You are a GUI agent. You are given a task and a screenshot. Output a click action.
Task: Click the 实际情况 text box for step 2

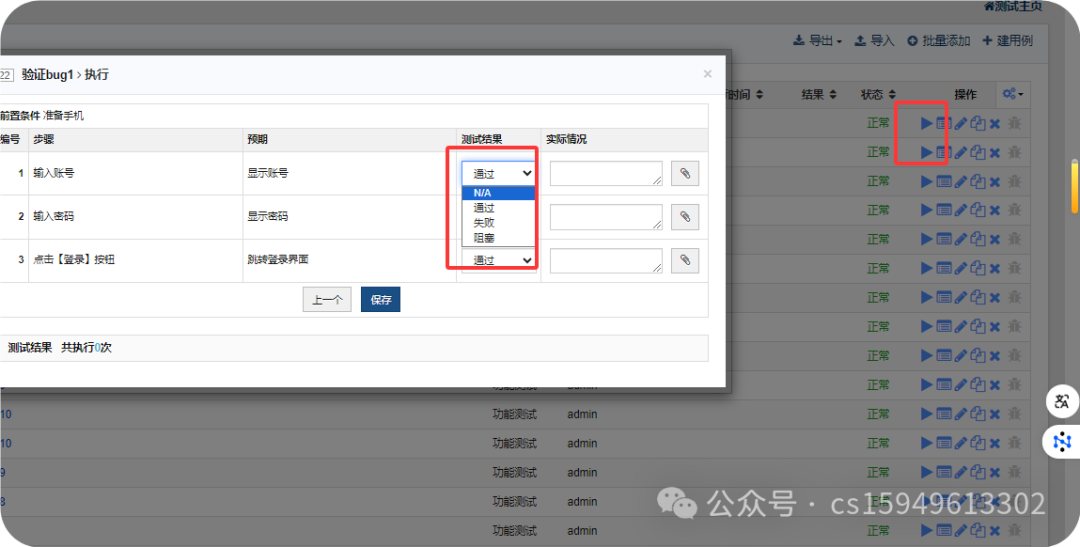click(606, 217)
